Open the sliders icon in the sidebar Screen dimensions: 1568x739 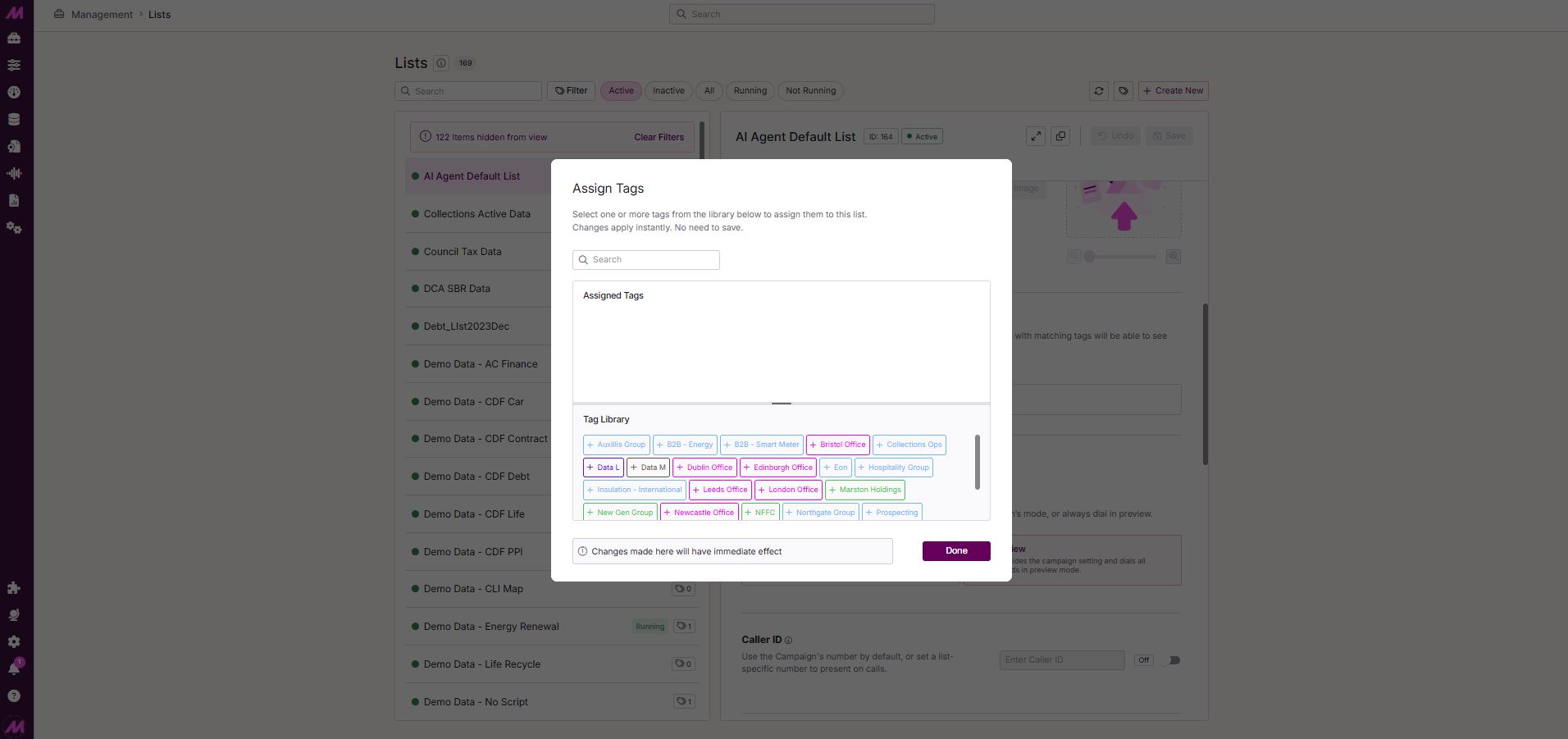point(14,66)
